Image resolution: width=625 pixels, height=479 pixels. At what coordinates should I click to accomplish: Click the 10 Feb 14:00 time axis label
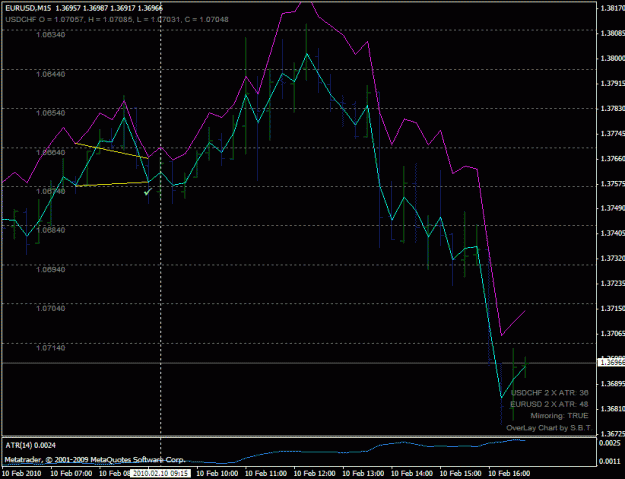pos(412,473)
